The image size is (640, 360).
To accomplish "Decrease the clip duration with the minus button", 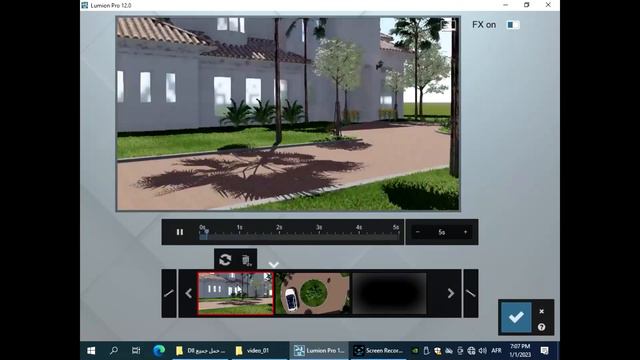I will click(x=418, y=232).
